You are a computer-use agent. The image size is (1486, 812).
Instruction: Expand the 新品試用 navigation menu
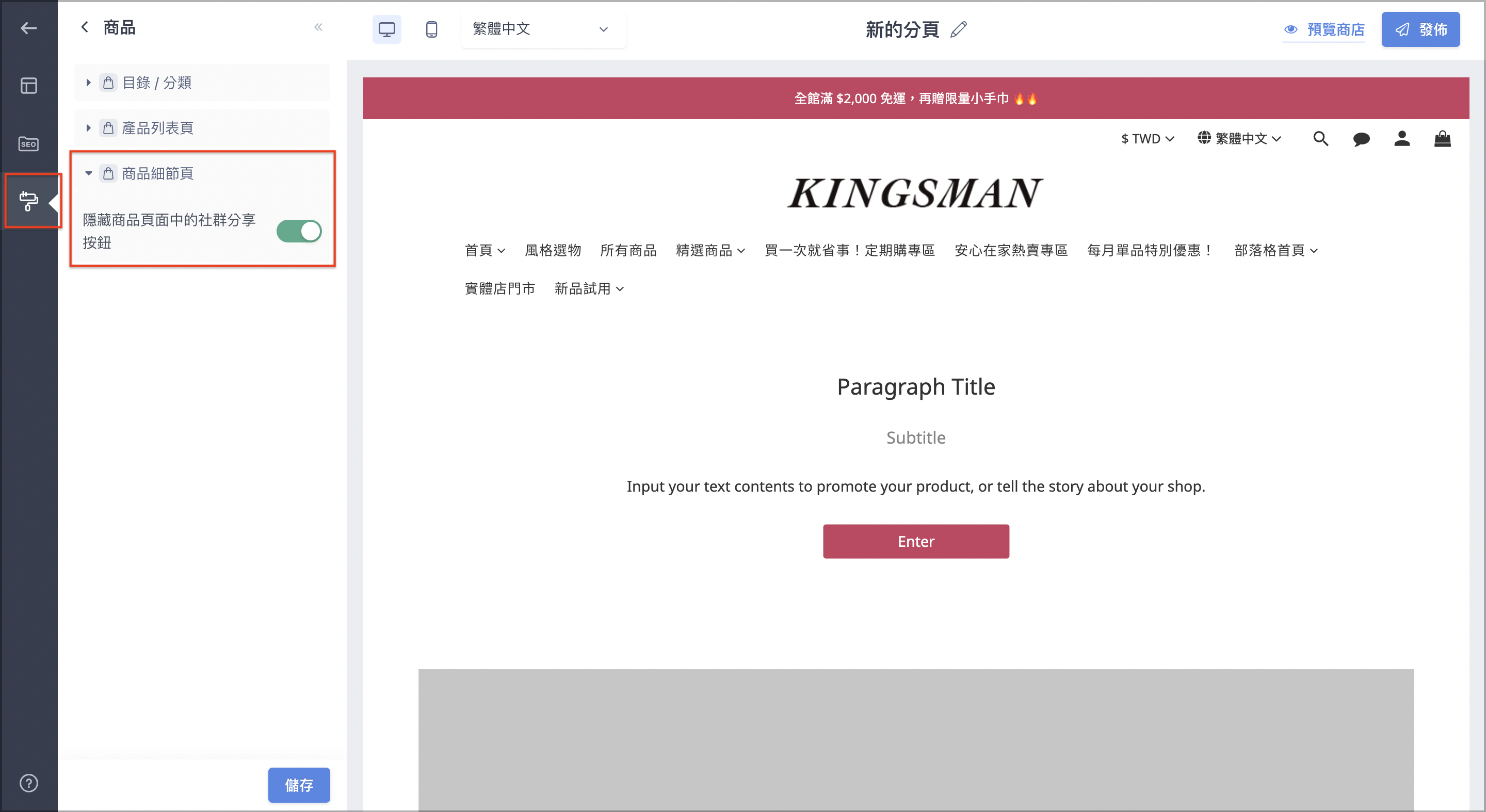coord(589,288)
